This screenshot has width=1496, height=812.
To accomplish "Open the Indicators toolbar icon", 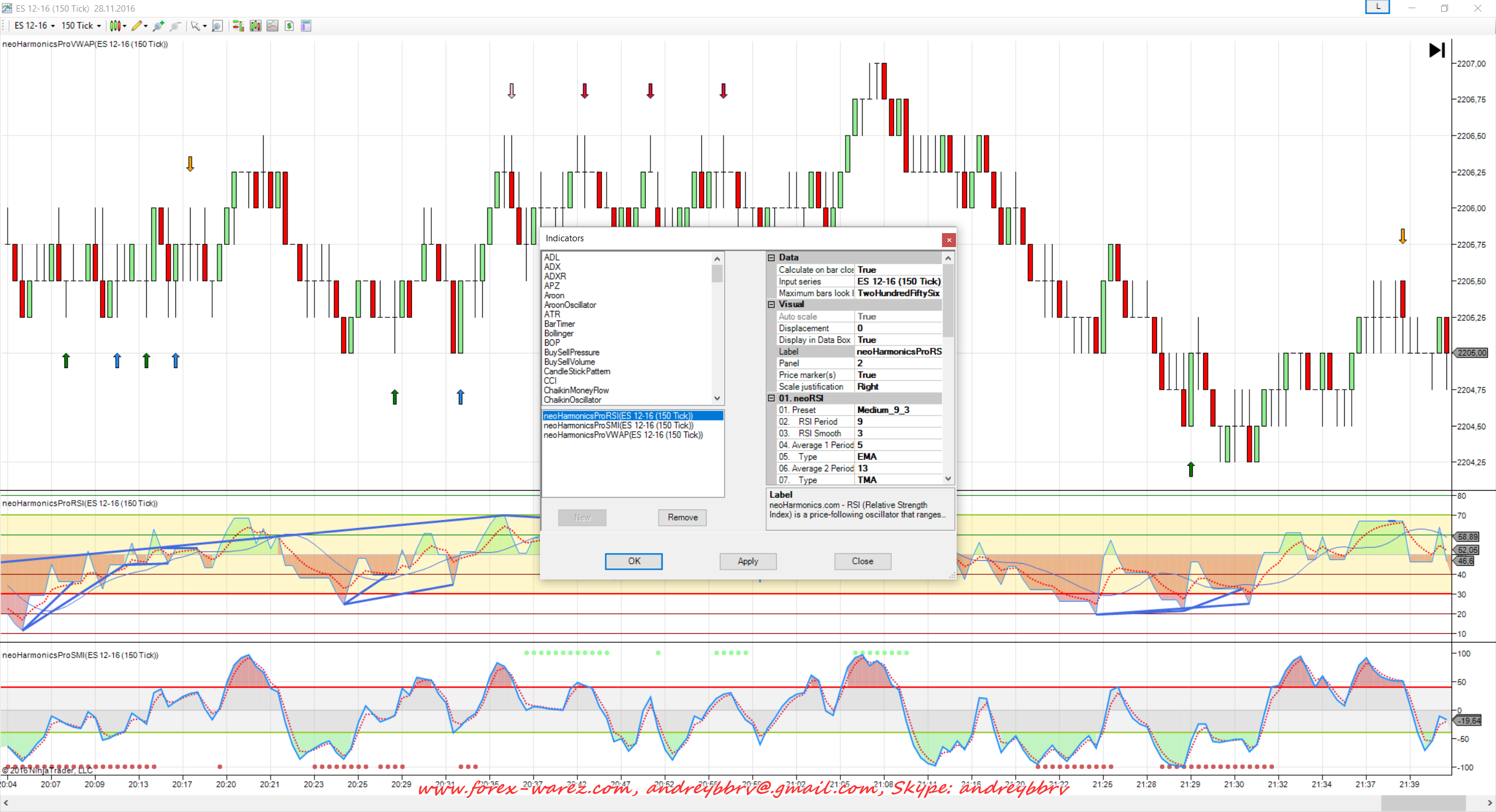I will point(272,26).
